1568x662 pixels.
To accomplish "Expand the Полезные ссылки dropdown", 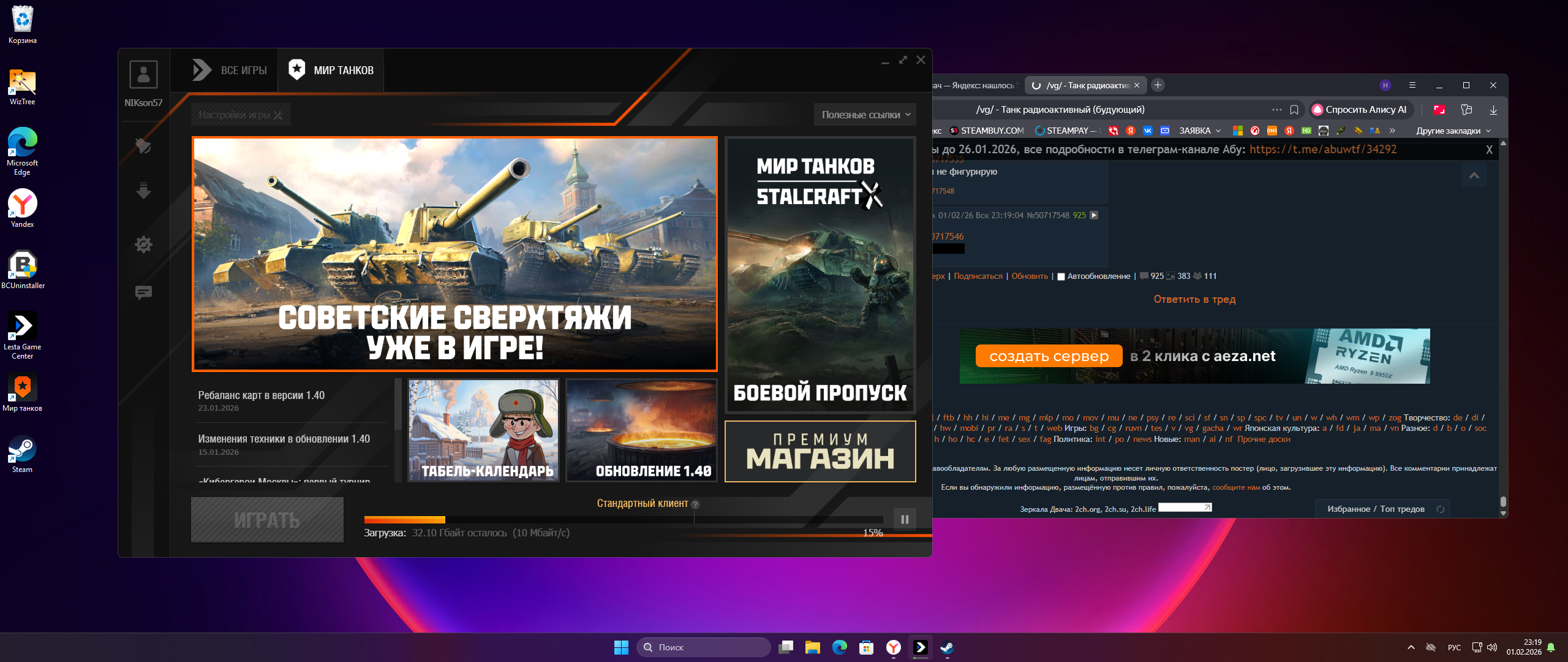I will click(x=865, y=115).
